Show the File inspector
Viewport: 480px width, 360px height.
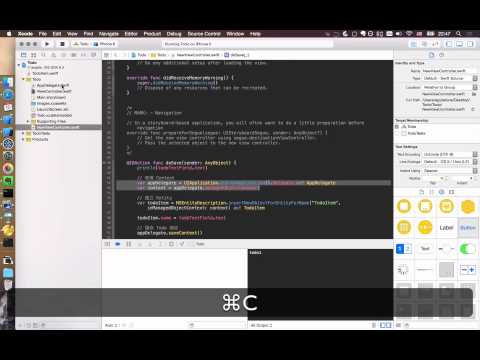click(x=431, y=55)
